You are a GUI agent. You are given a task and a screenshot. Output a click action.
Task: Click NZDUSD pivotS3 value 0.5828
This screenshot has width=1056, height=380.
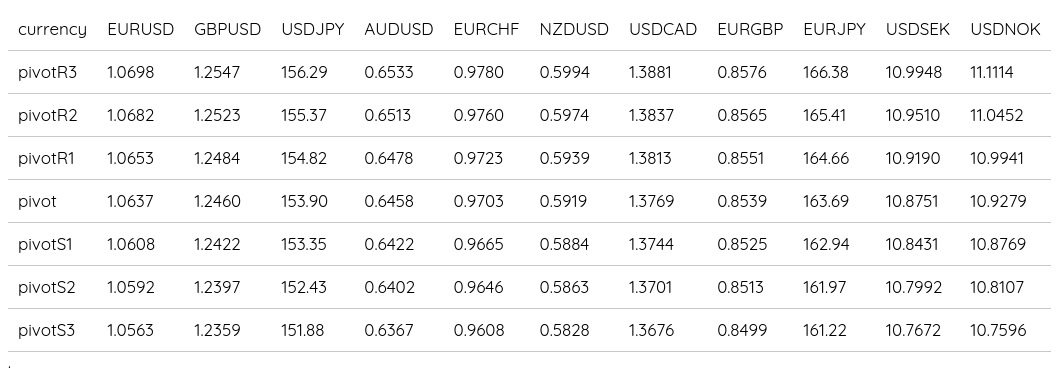click(x=564, y=331)
